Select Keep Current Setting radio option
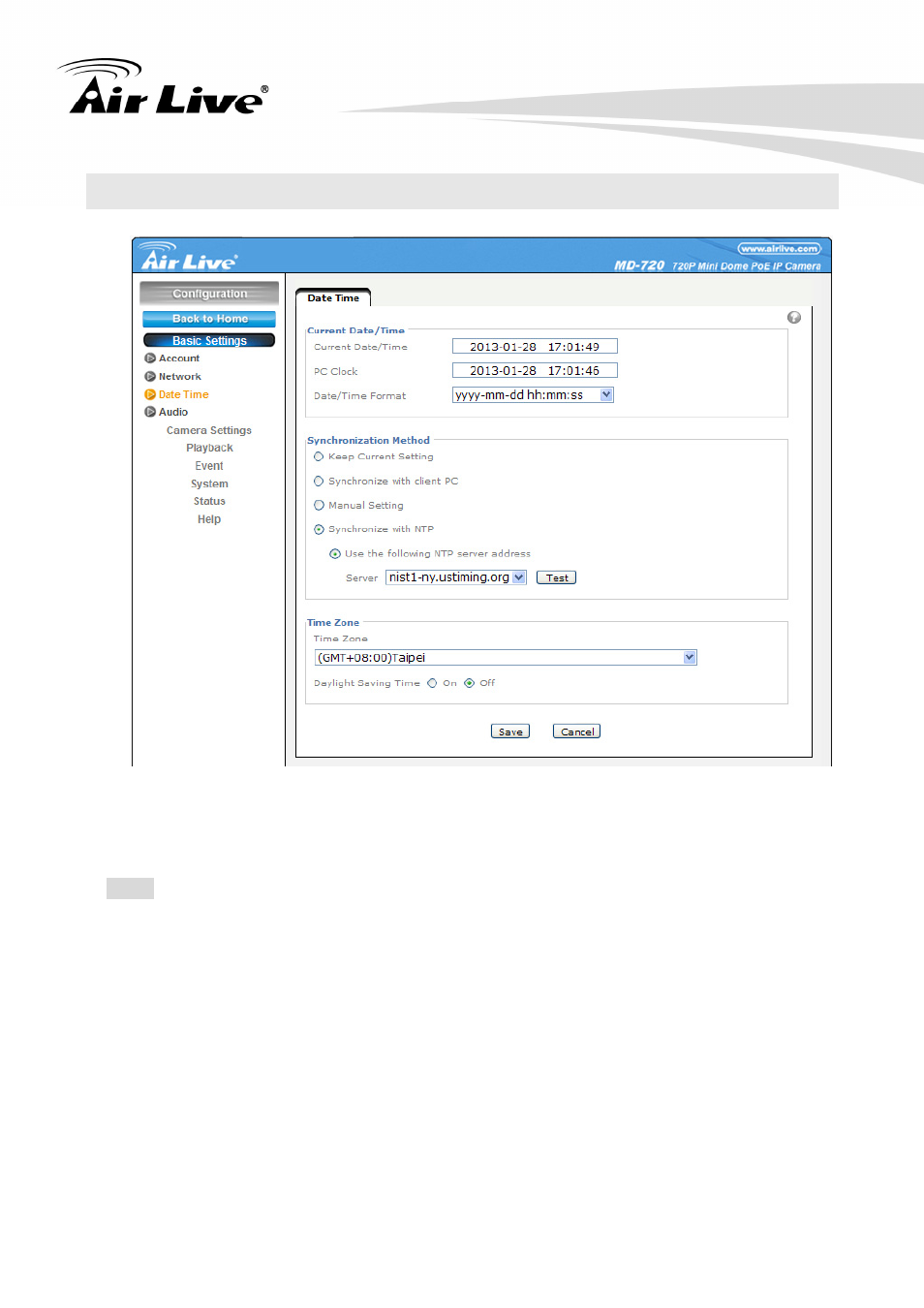 tap(319, 456)
